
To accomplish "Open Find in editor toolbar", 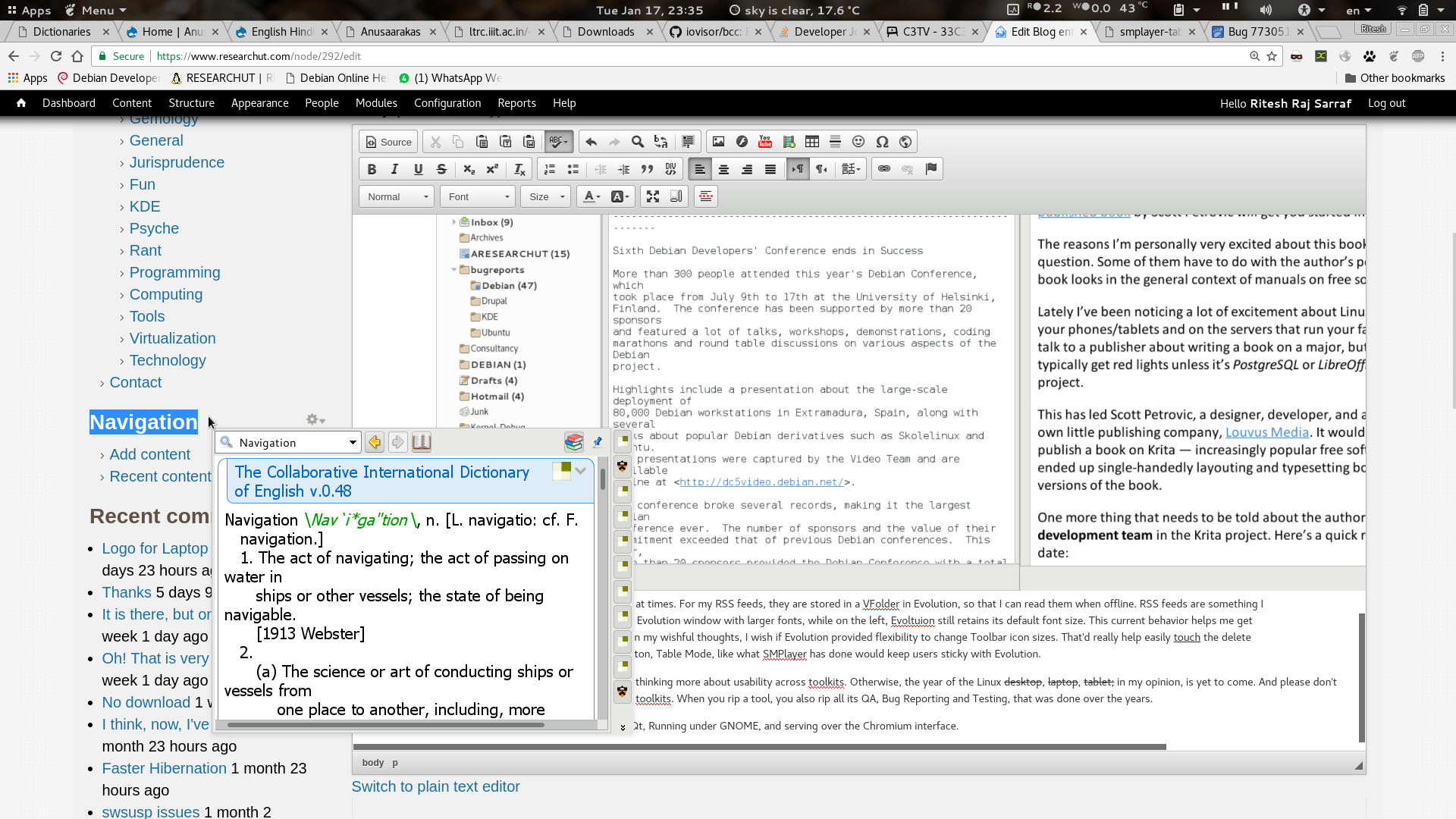I will pyautogui.click(x=638, y=142).
